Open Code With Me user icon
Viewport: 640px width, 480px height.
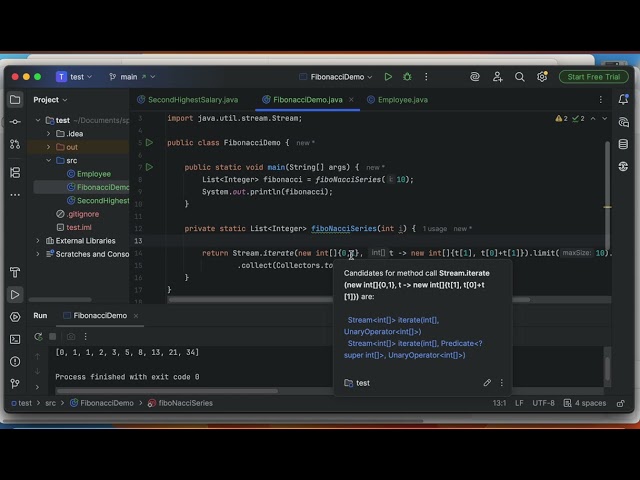[497, 77]
